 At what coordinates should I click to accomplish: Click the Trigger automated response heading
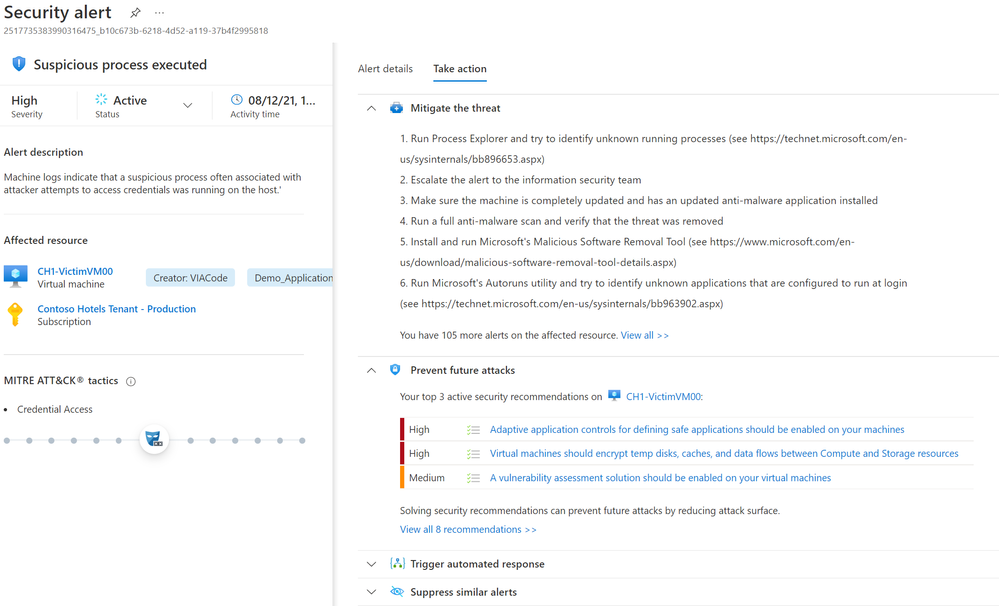pyautogui.click(x=477, y=564)
